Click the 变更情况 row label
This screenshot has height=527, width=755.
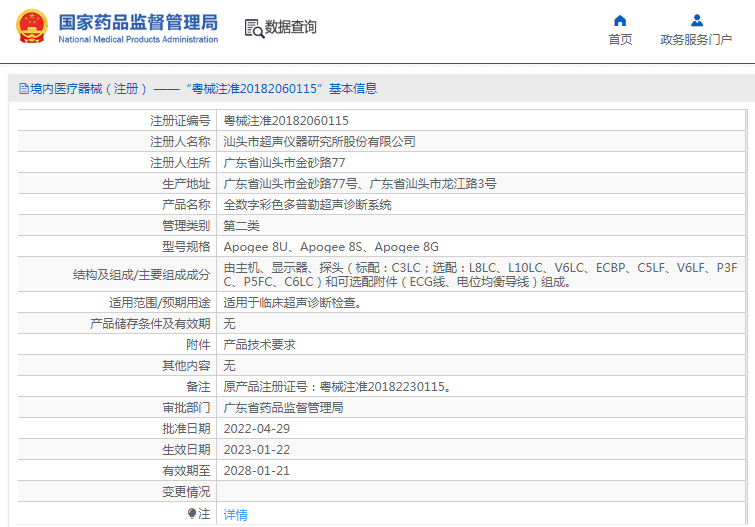(x=186, y=492)
